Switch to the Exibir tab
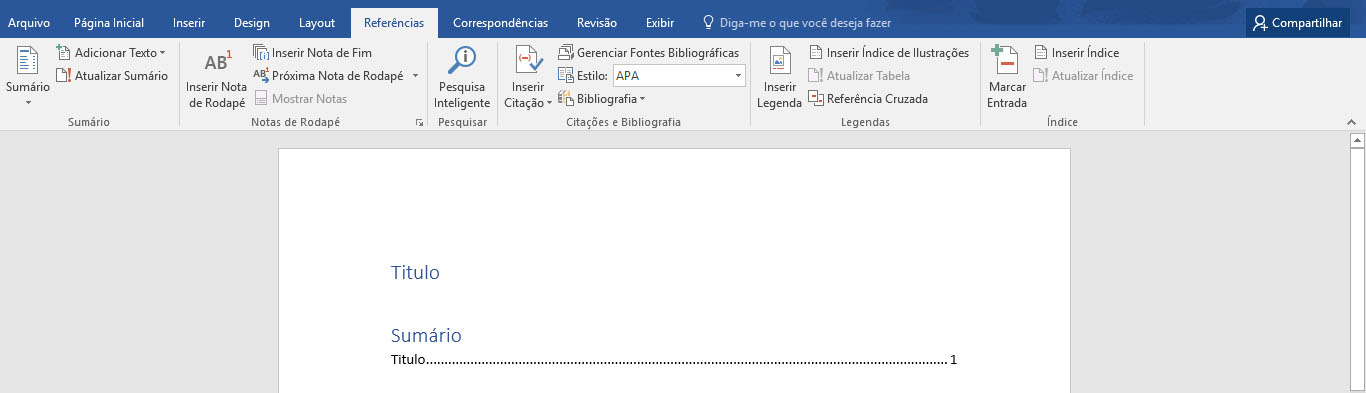Image resolution: width=1366 pixels, height=393 pixels. (x=660, y=22)
